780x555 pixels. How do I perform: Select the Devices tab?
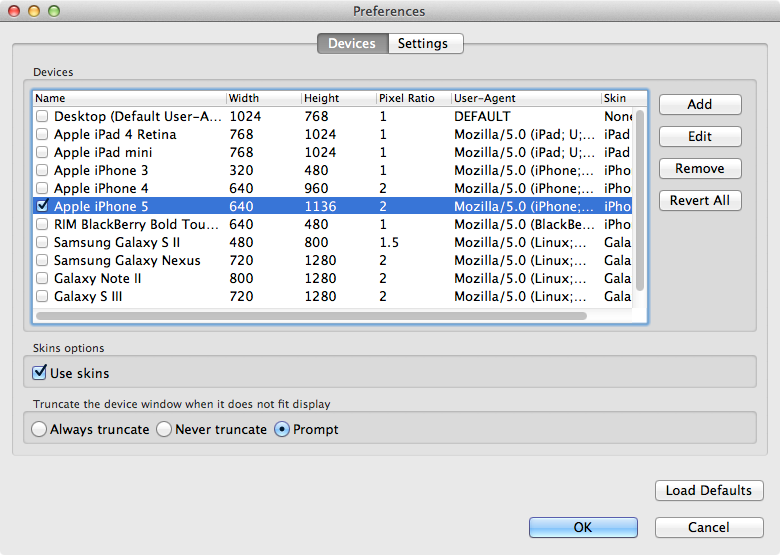point(353,44)
